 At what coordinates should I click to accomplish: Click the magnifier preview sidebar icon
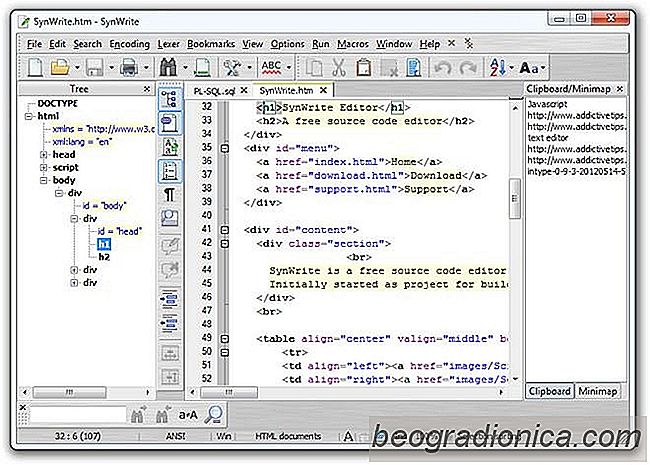coord(170,218)
